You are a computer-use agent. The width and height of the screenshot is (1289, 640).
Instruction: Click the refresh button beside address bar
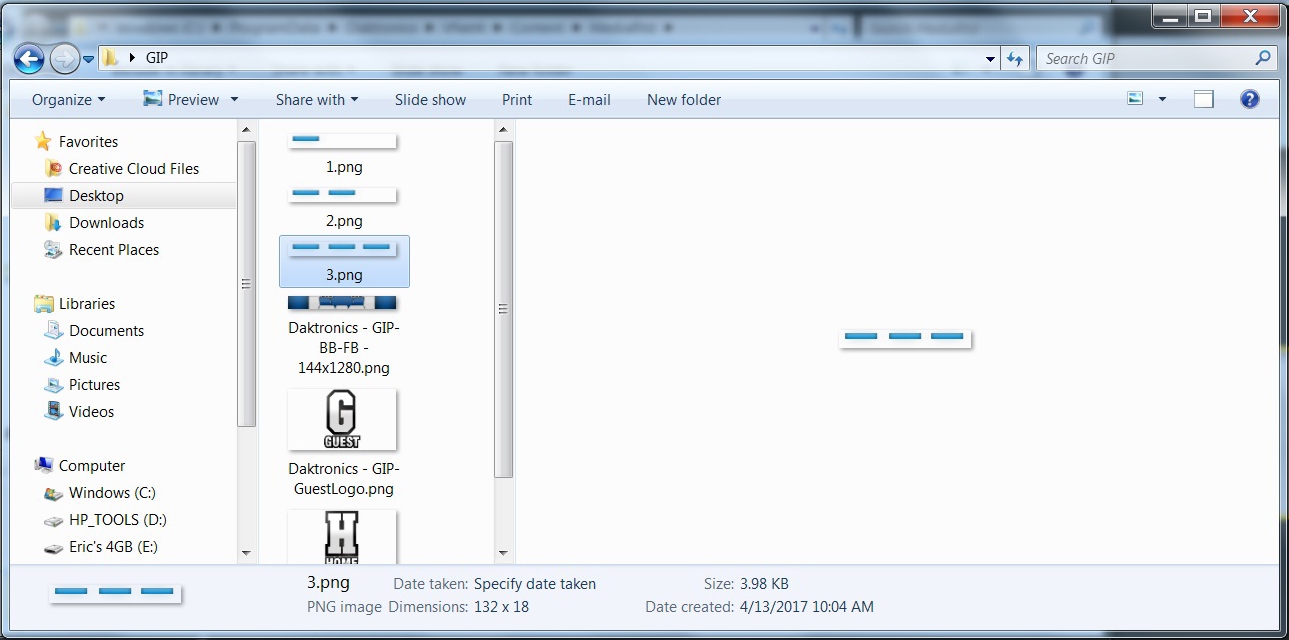click(x=1015, y=59)
